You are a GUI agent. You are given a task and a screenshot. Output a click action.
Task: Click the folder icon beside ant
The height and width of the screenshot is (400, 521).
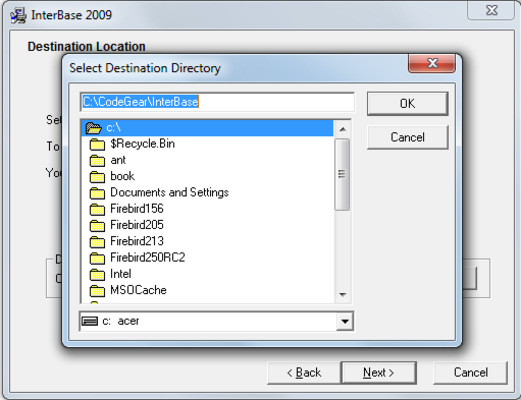[x=97, y=161]
